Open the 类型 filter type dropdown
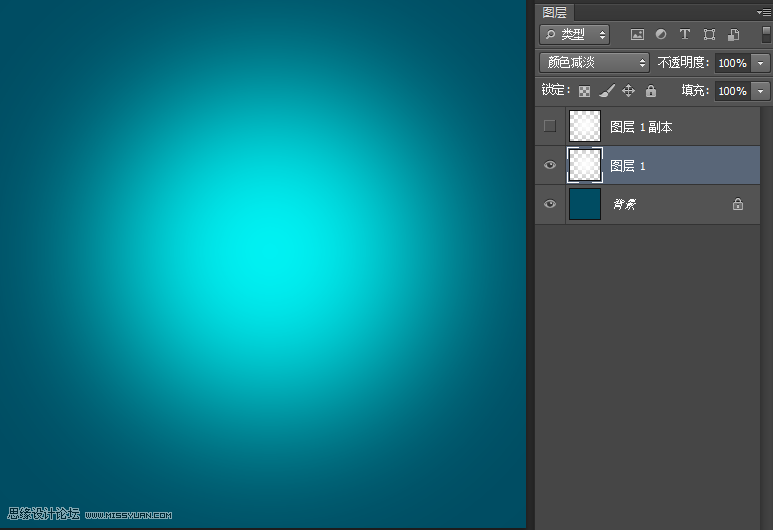Viewport: 773px width, 530px height. [574, 35]
